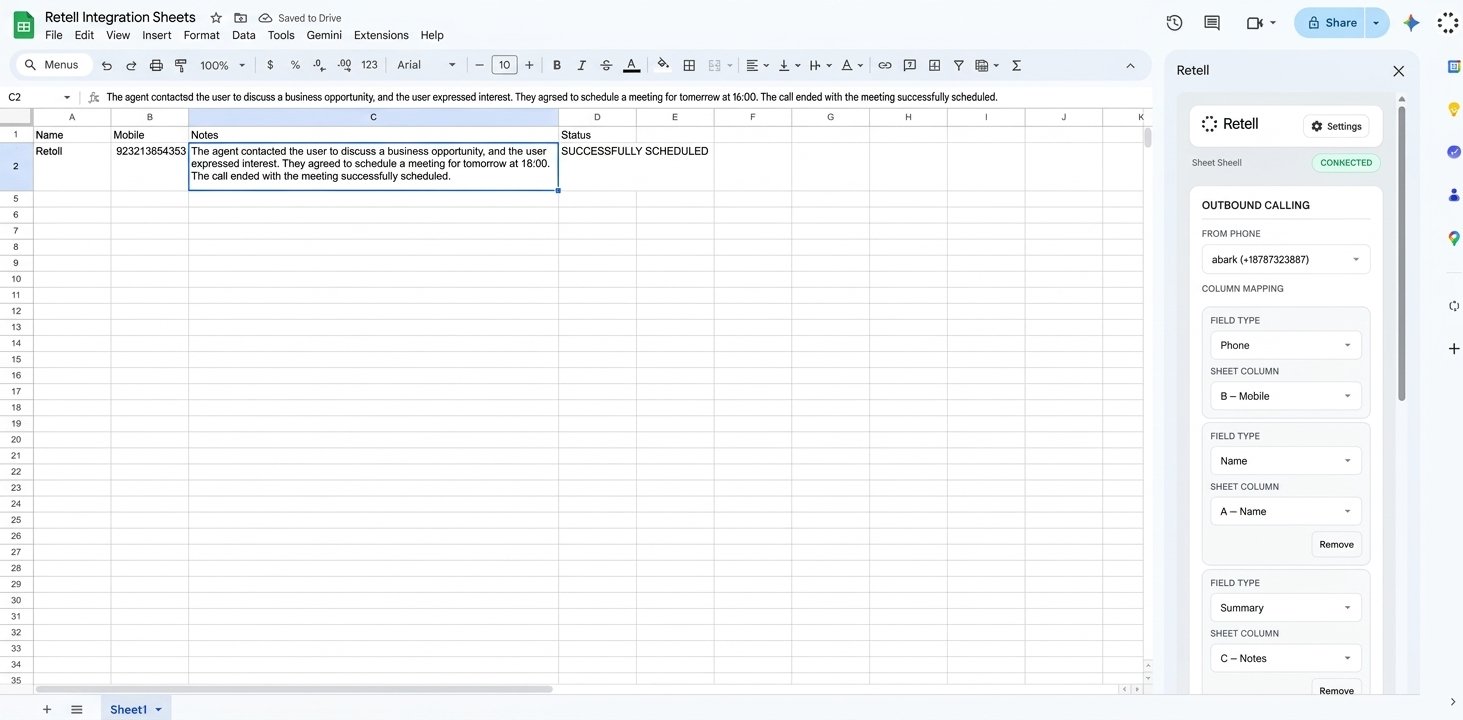
Task: Open the From Phone abark dropdown
Action: pyautogui.click(x=1286, y=259)
